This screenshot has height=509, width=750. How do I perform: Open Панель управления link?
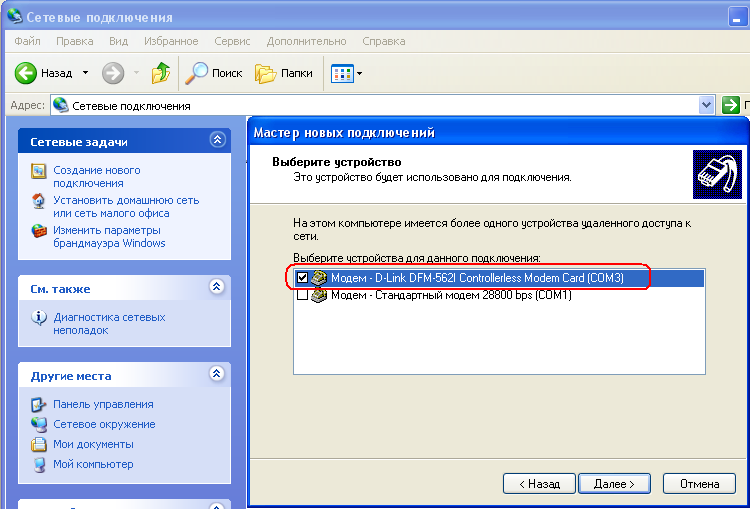[x=103, y=404]
